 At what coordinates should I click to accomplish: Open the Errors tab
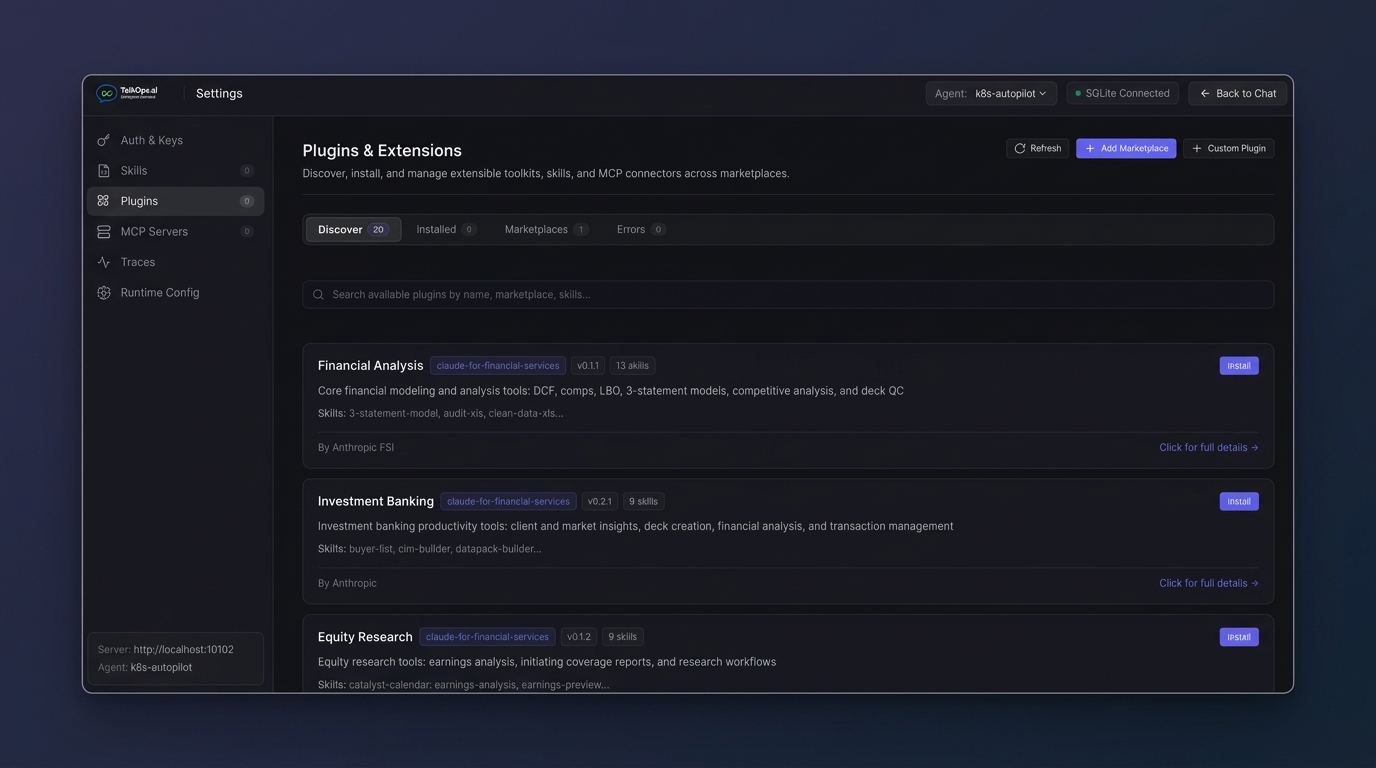point(641,229)
